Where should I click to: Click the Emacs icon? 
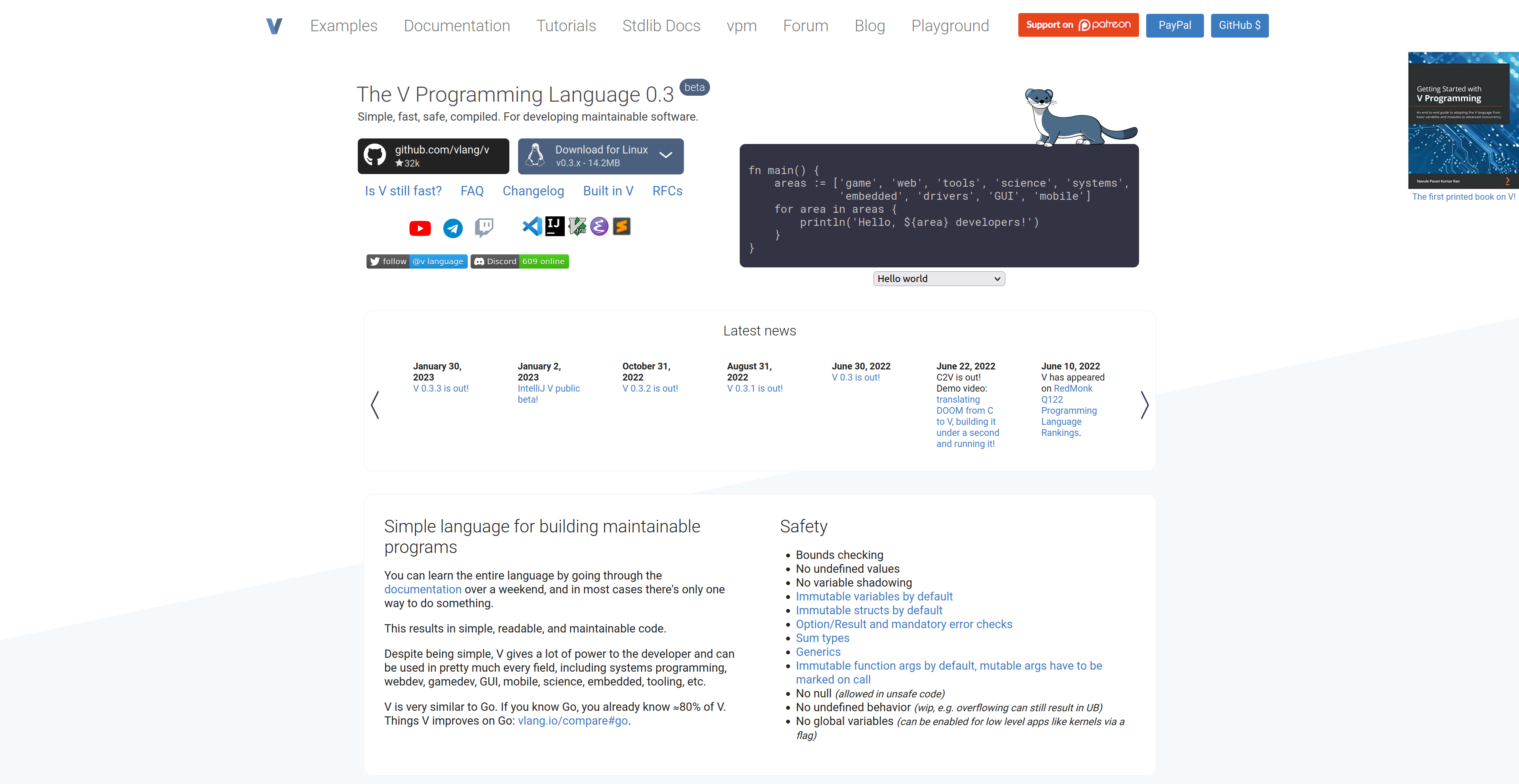pos(599,226)
